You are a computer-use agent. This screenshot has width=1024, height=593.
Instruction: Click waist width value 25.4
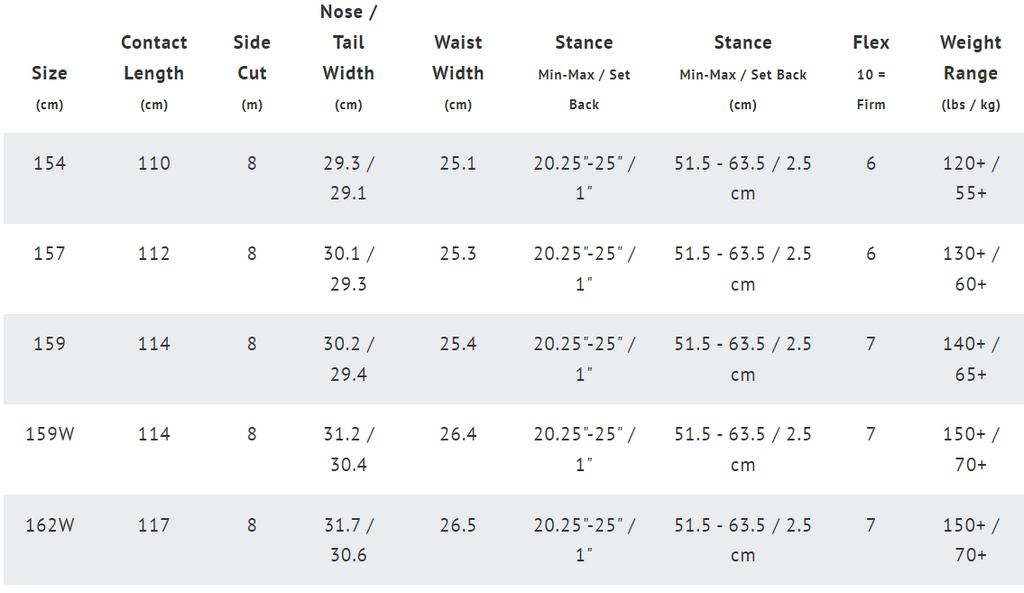458,344
